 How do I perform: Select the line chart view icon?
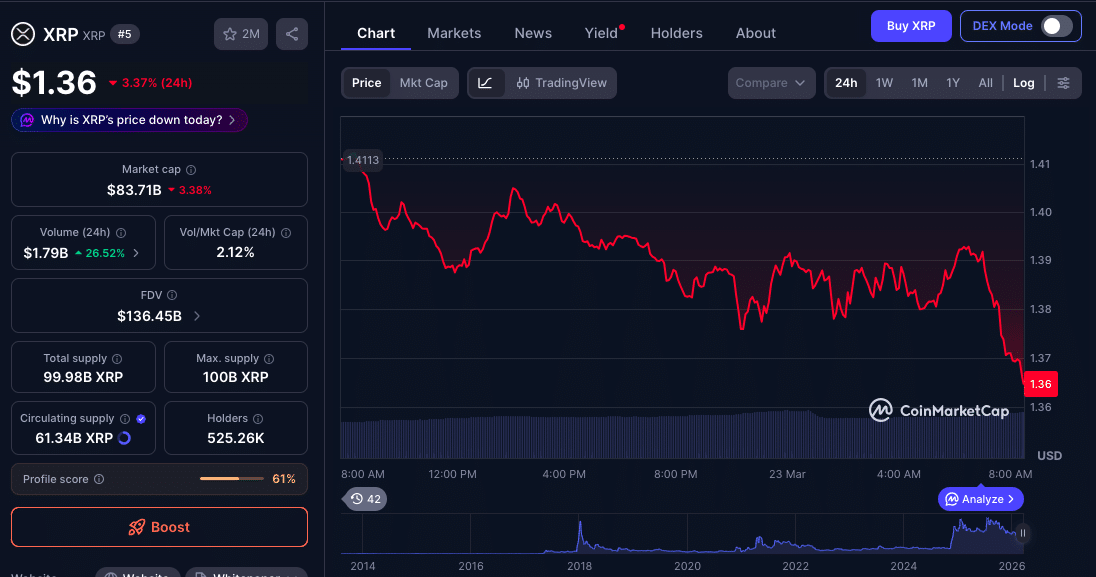(x=485, y=83)
